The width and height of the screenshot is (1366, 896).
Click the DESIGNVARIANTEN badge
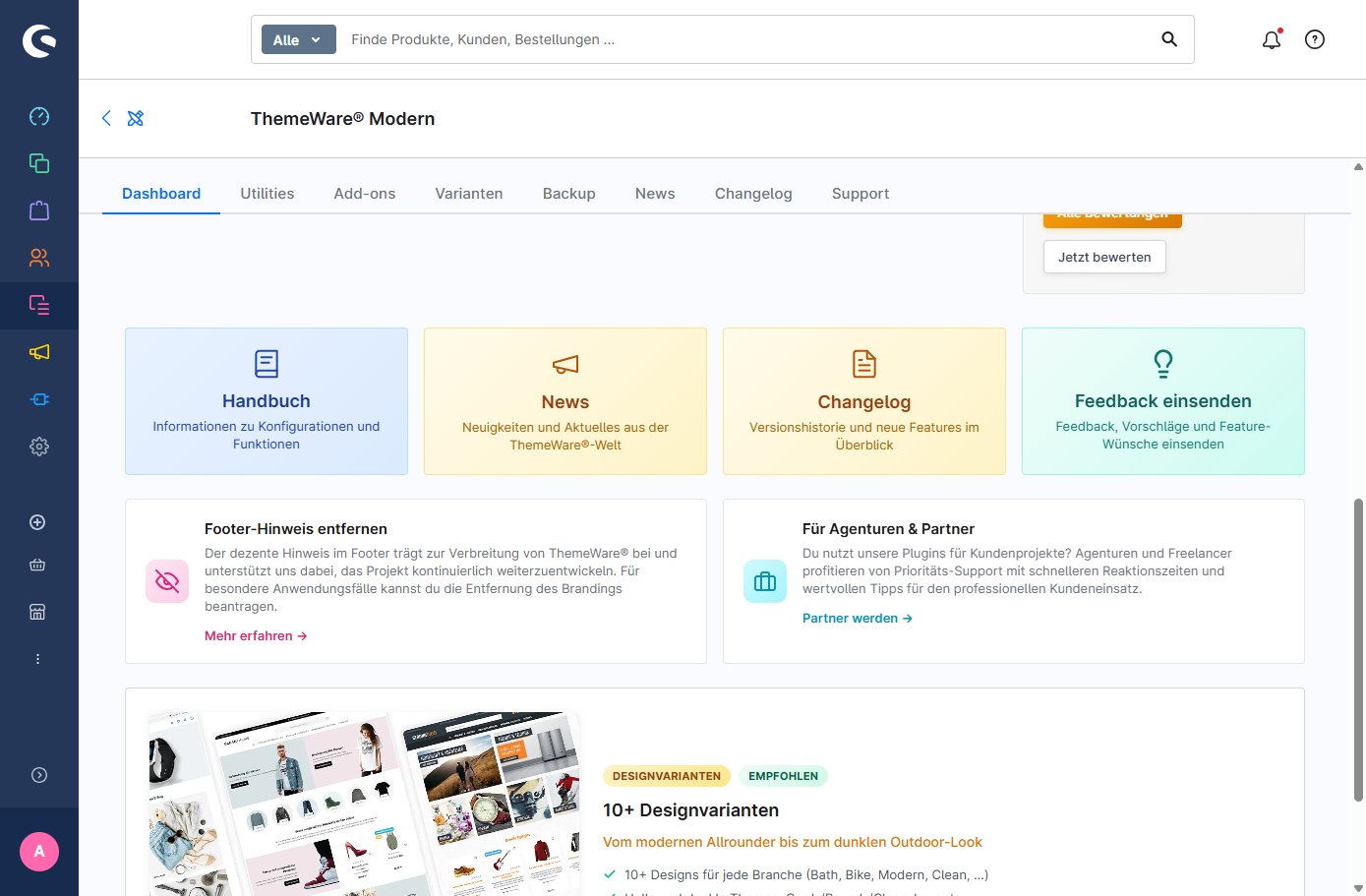pyautogui.click(x=667, y=776)
